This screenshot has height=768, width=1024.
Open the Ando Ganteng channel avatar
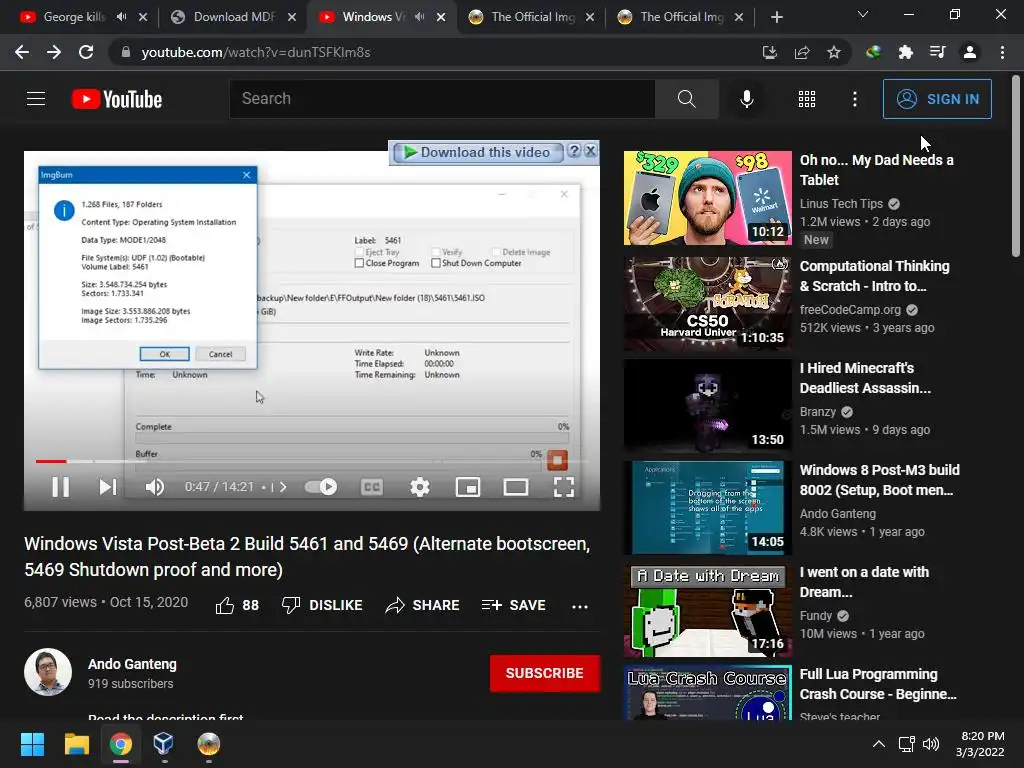coord(48,672)
